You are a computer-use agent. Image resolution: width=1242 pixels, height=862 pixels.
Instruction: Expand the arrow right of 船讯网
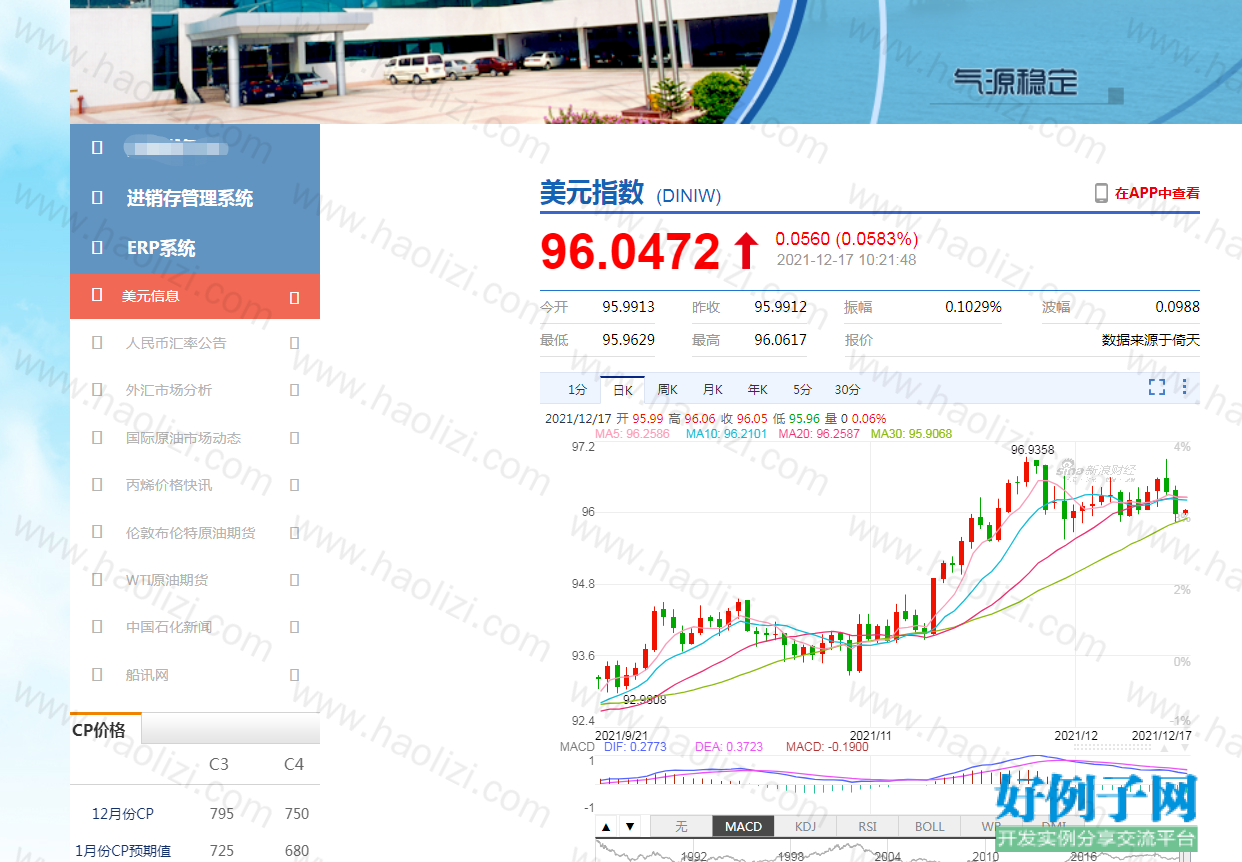point(294,675)
